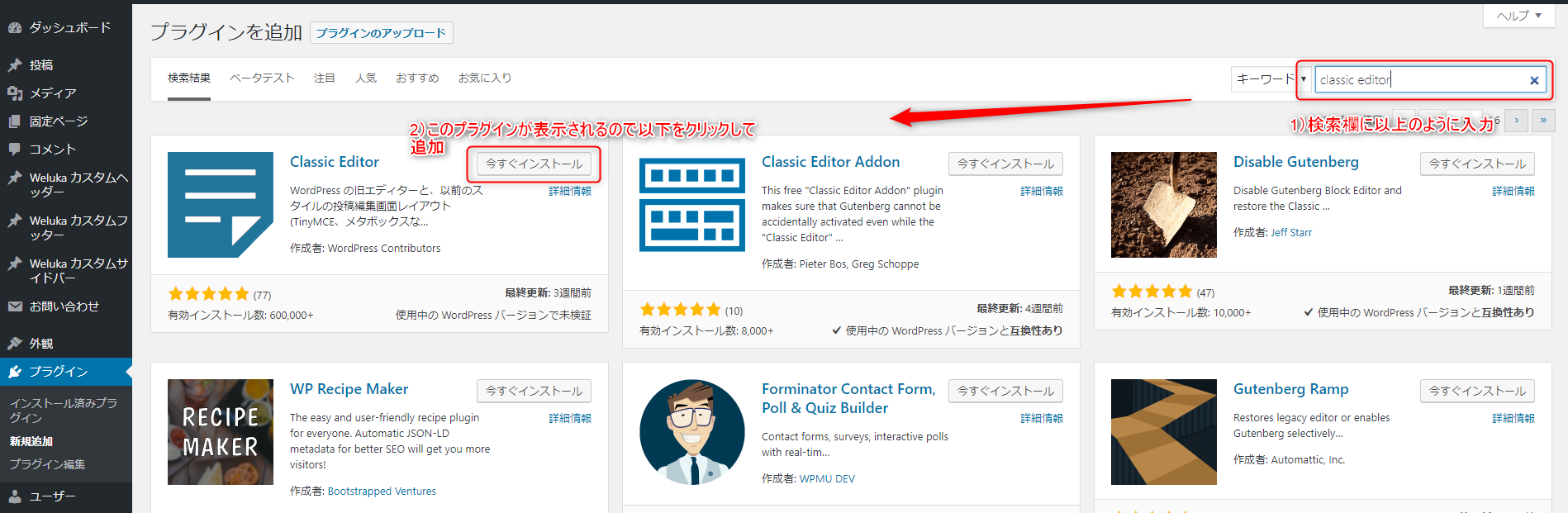Install Disable Gutenberg plugin now
The height and width of the screenshot is (513, 1568).
click(1477, 164)
